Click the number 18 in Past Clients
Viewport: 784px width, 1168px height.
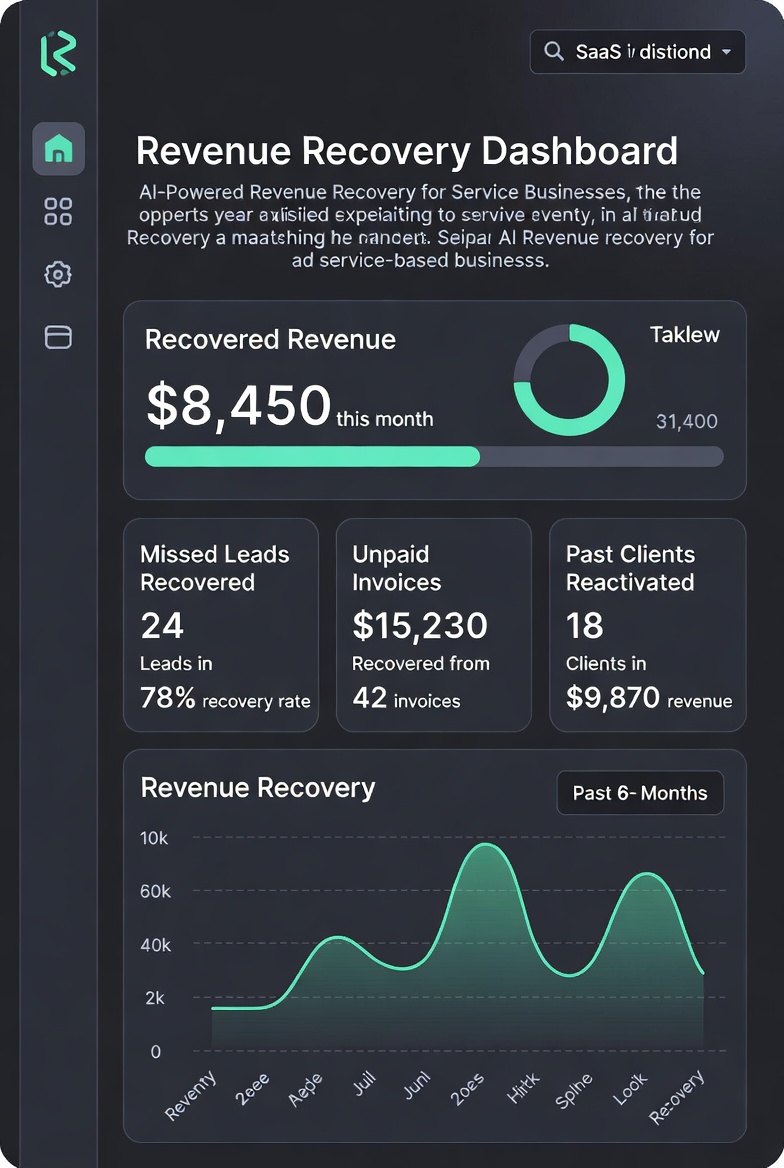[584, 625]
